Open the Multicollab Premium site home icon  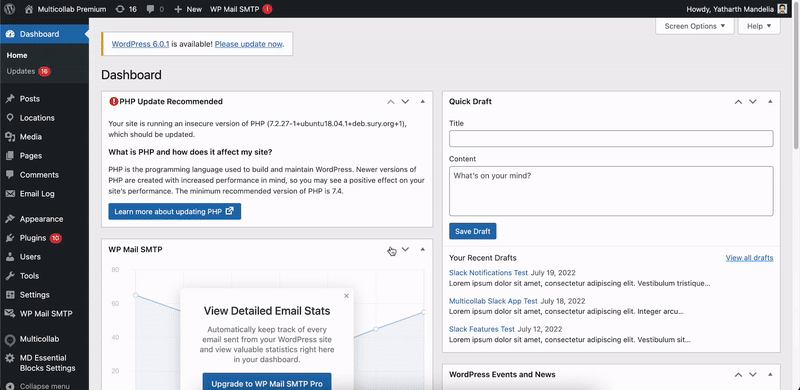29,9
